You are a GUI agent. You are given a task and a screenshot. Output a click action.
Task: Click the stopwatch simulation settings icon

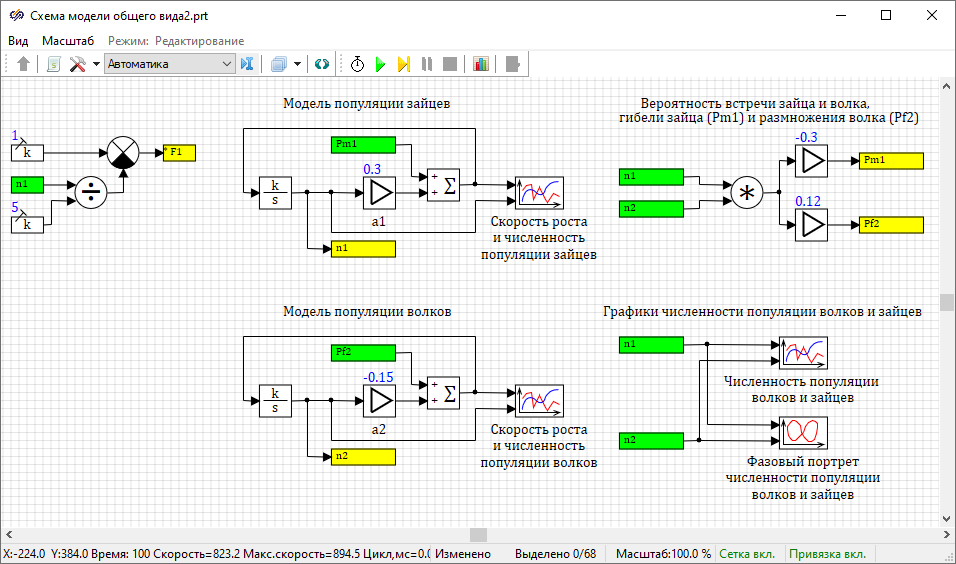coord(357,64)
